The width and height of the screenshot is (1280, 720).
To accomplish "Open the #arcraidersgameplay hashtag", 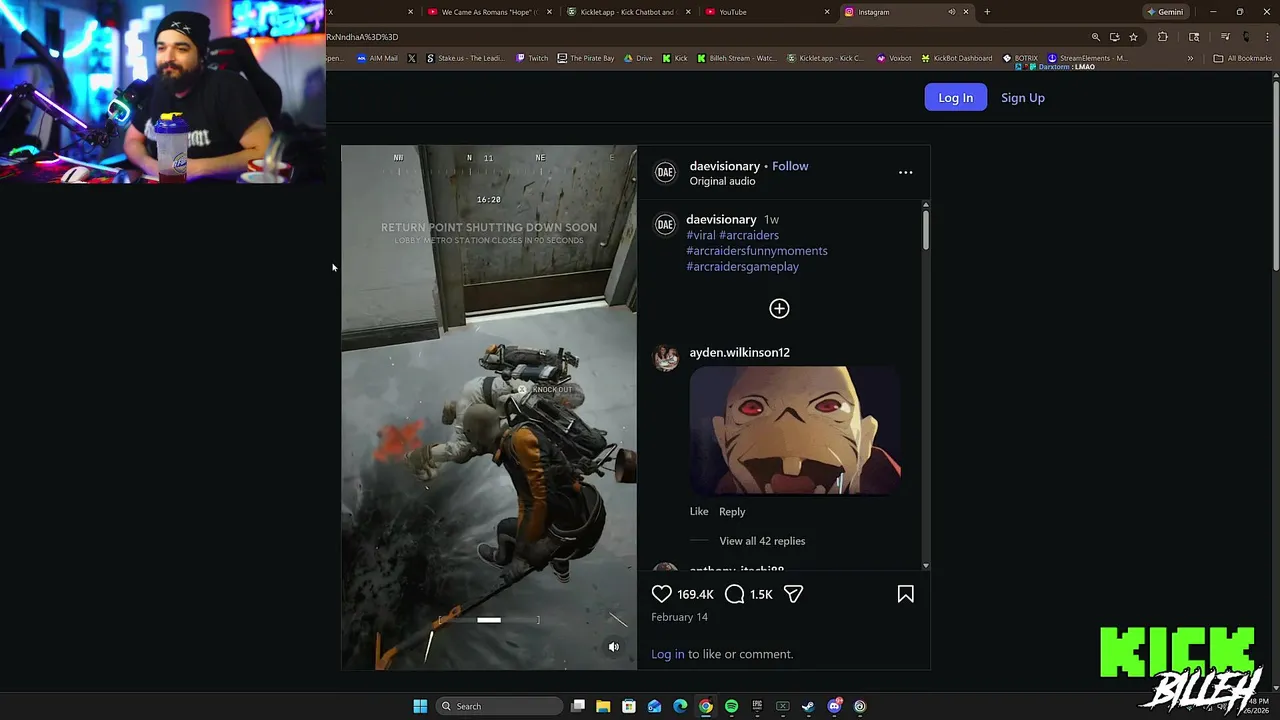I will (x=742, y=267).
